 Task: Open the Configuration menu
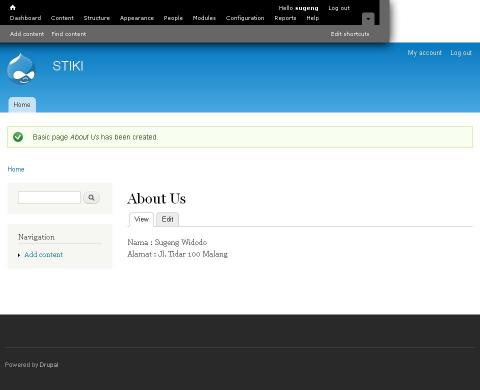click(x=245, y=18)
